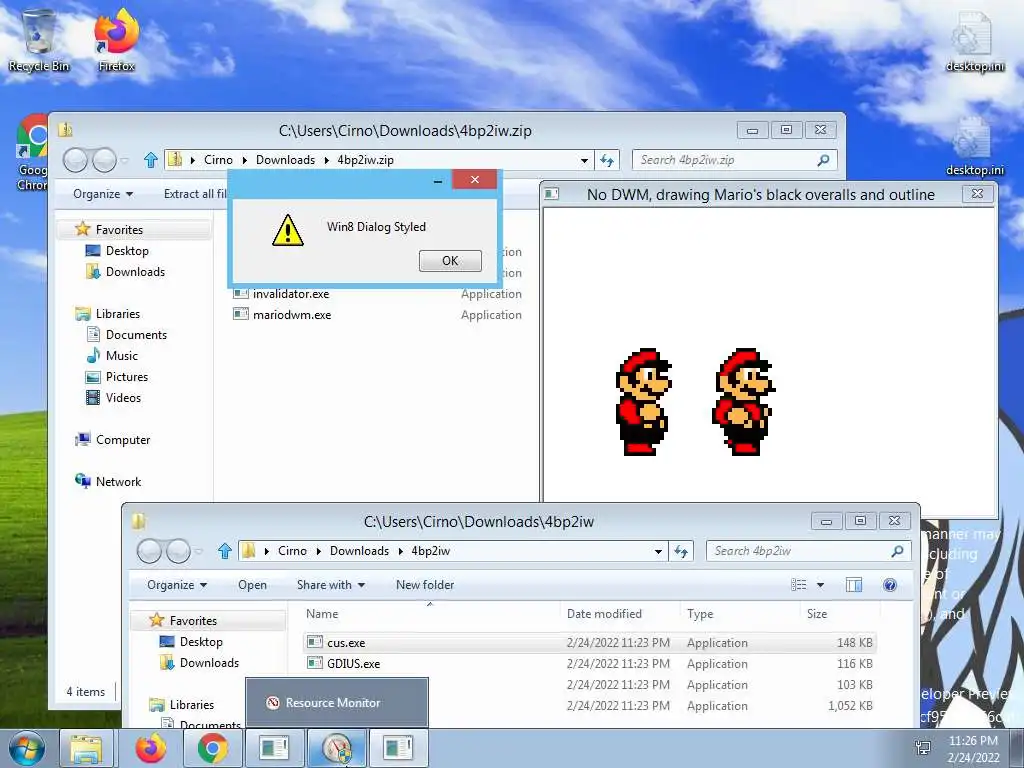Select the cus.exe file icon
This screenshot has width=1024, height=768.
tap(315, 643)
